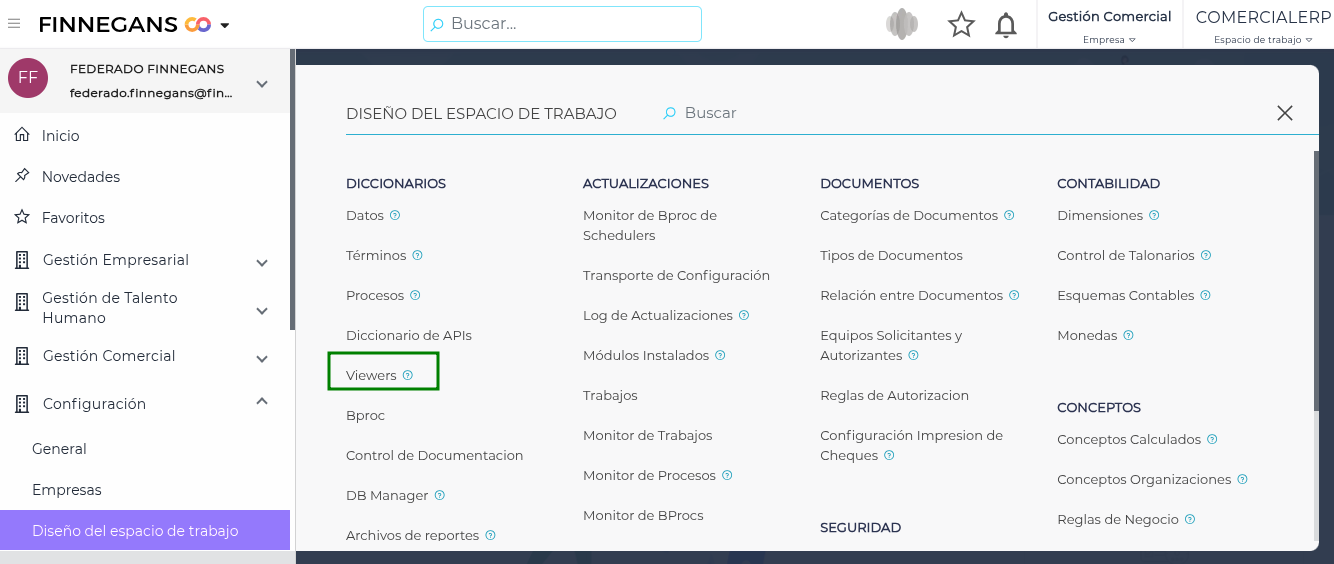Open Bproc link
The height and width of the screenshot is (564, 1334).
(365, 415)
